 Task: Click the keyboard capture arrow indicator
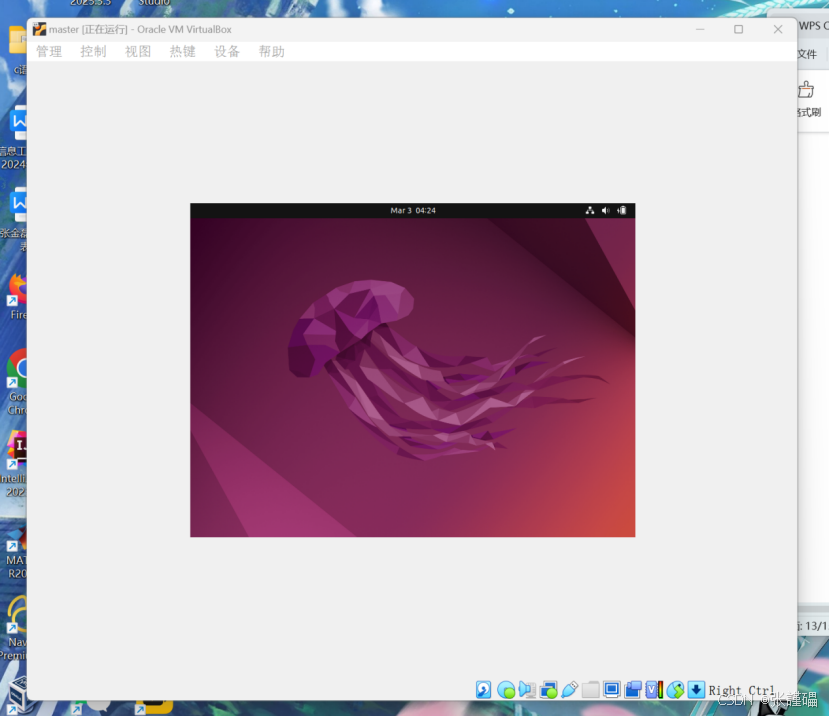697,690
